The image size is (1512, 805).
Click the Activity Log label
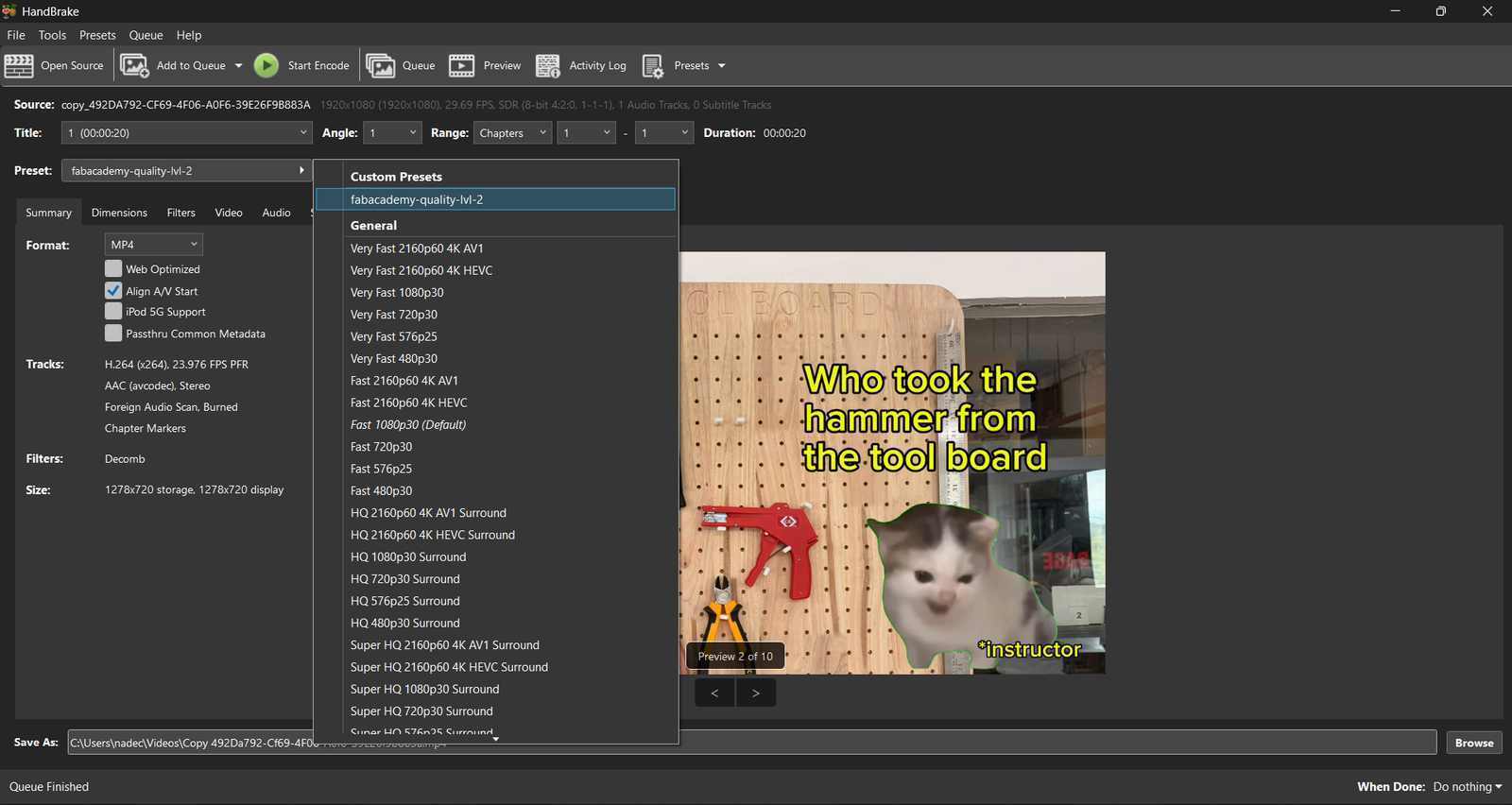pos(597,66)
